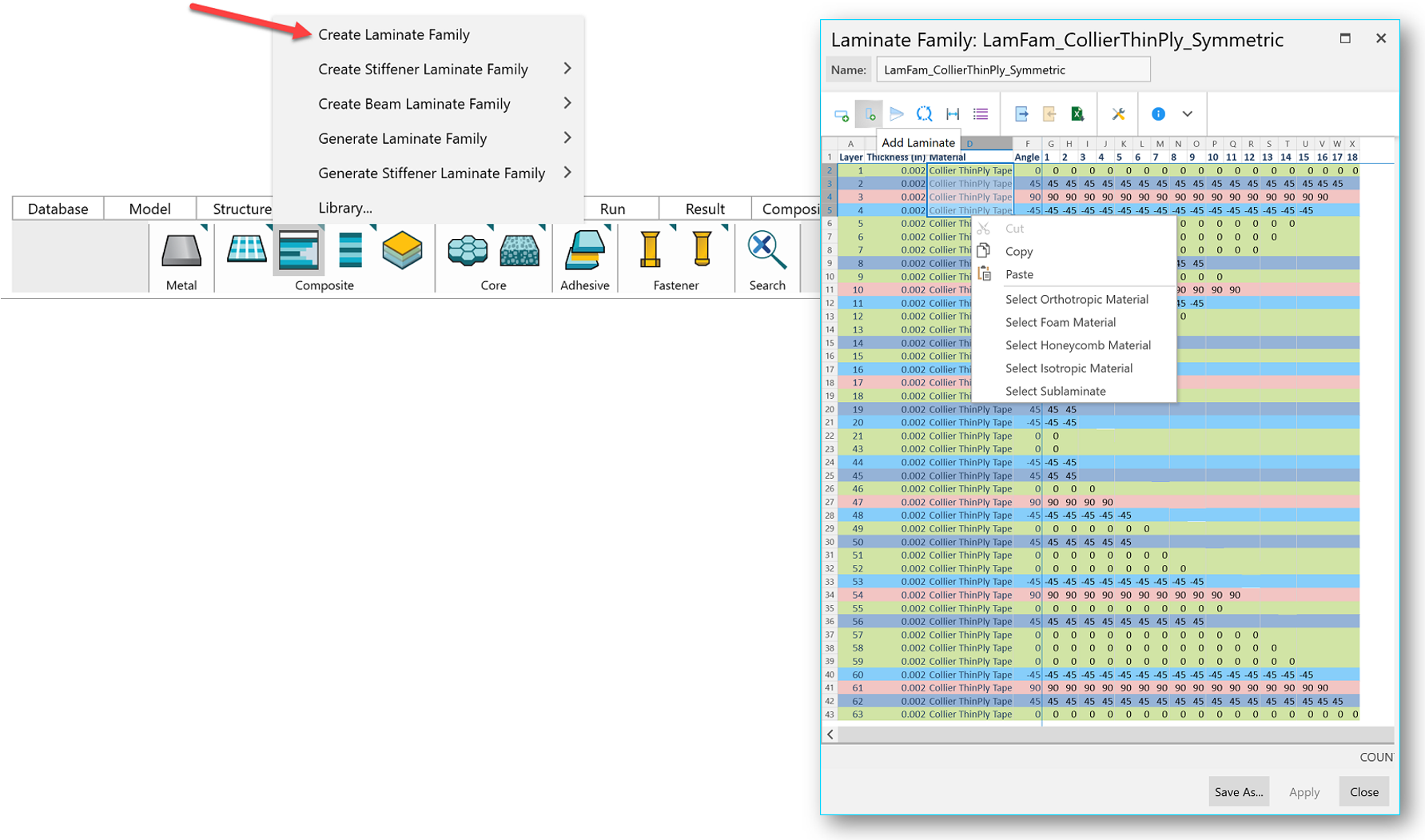Switch to the Result tab
Viewport: 1425px width, 840px height.
(705, 209)
